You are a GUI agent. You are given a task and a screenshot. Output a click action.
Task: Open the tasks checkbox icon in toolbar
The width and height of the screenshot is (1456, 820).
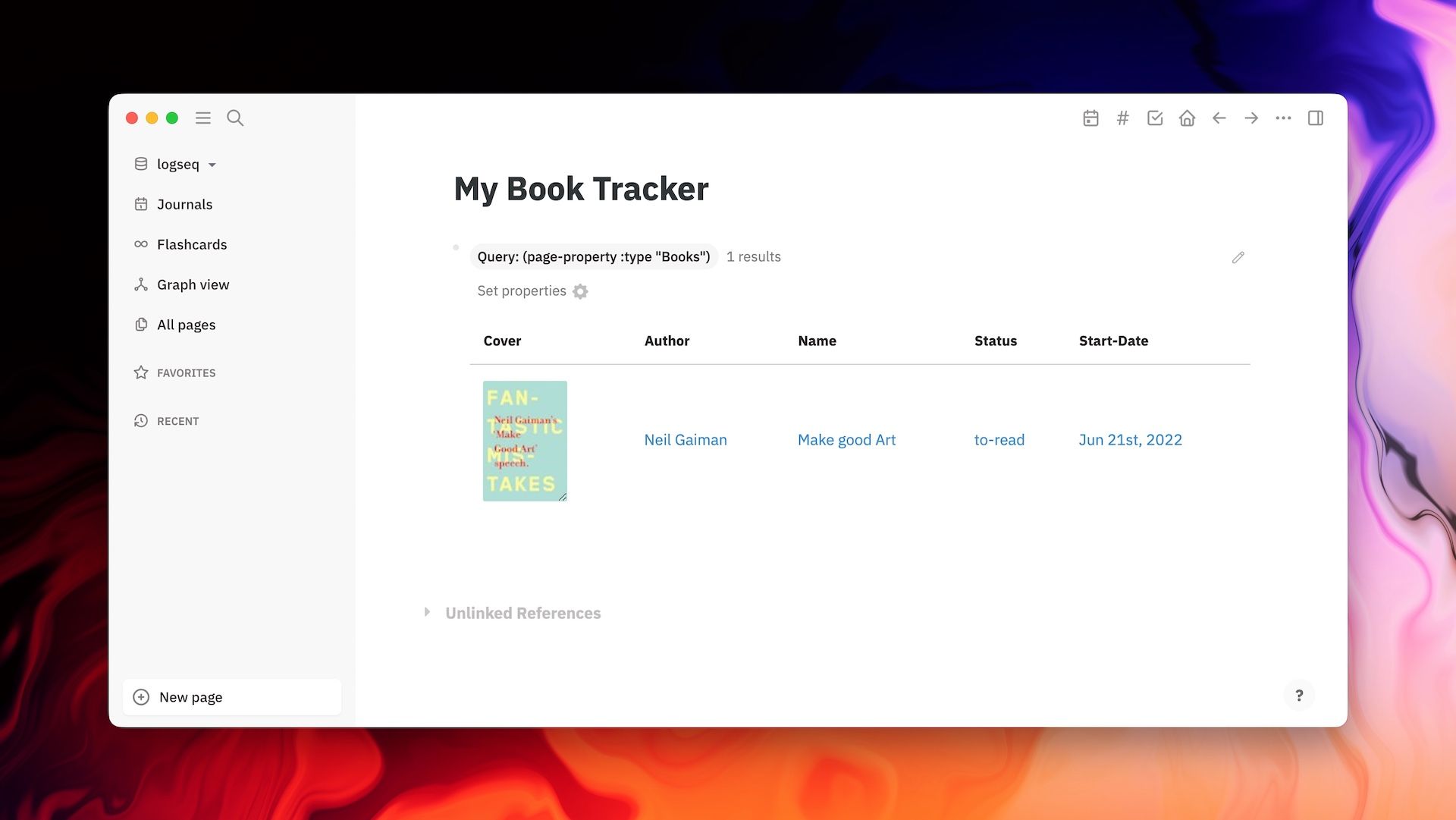[1154, 118]
